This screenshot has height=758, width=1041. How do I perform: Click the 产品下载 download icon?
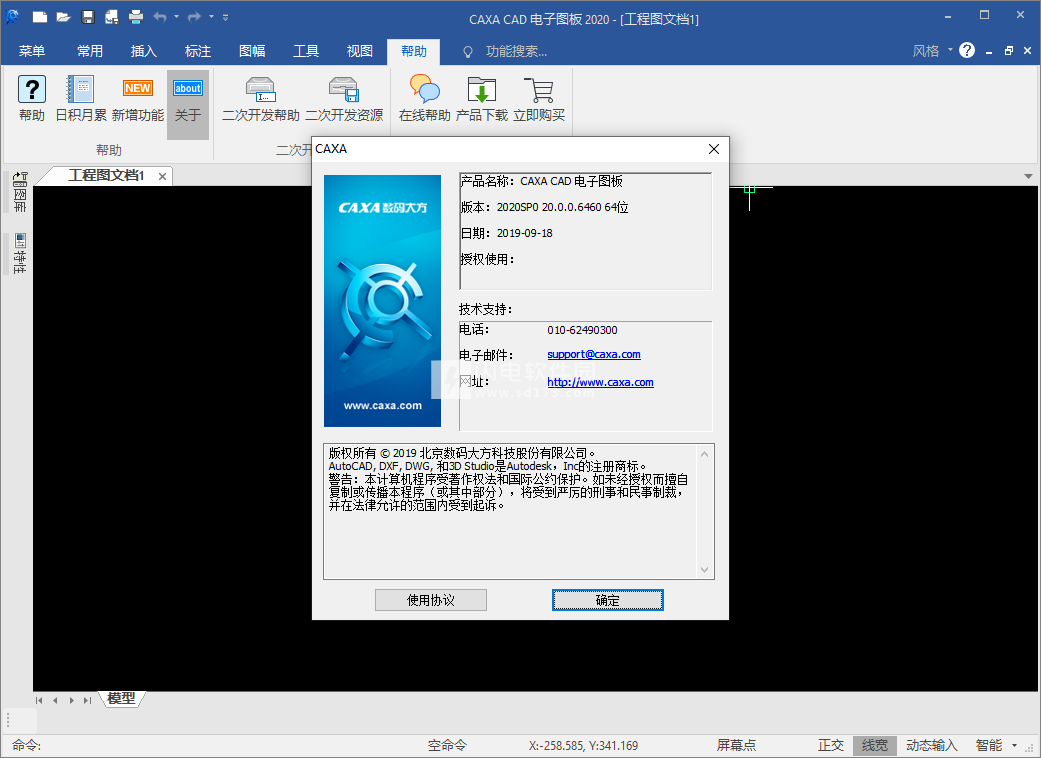(x=482, y=98)
